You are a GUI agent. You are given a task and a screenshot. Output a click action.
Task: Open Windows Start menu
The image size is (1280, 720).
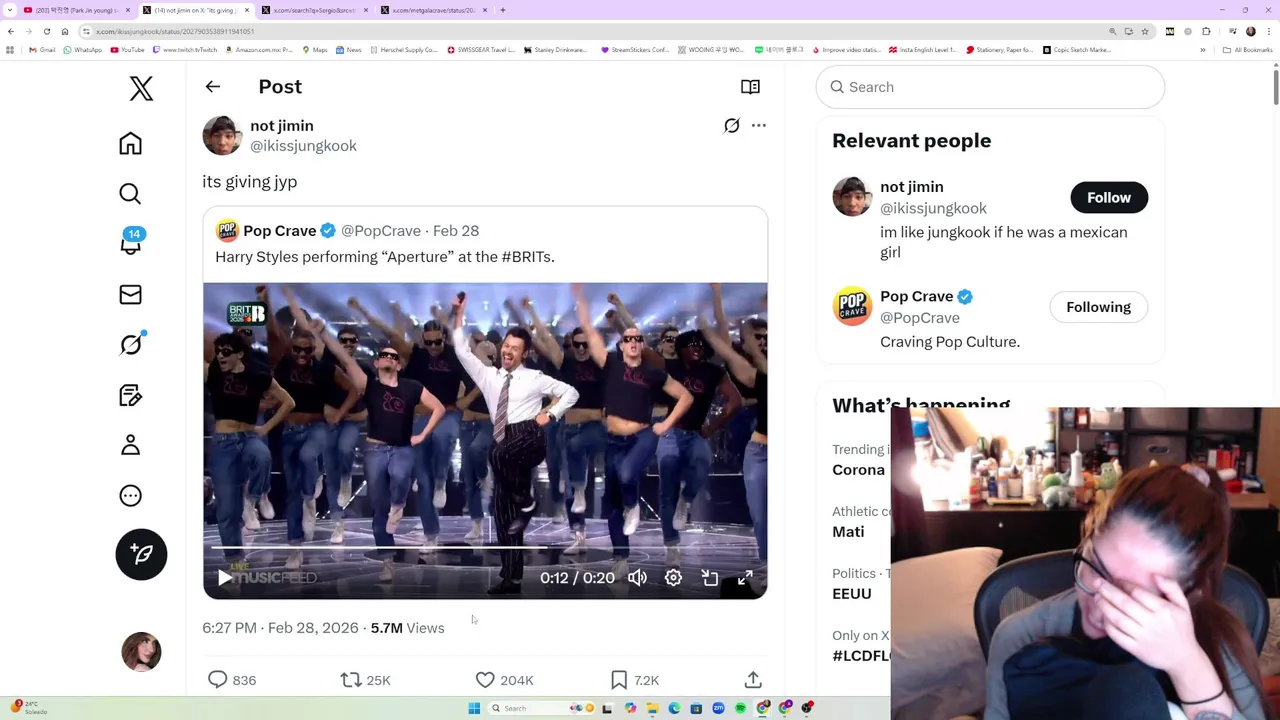click(474, 708)
